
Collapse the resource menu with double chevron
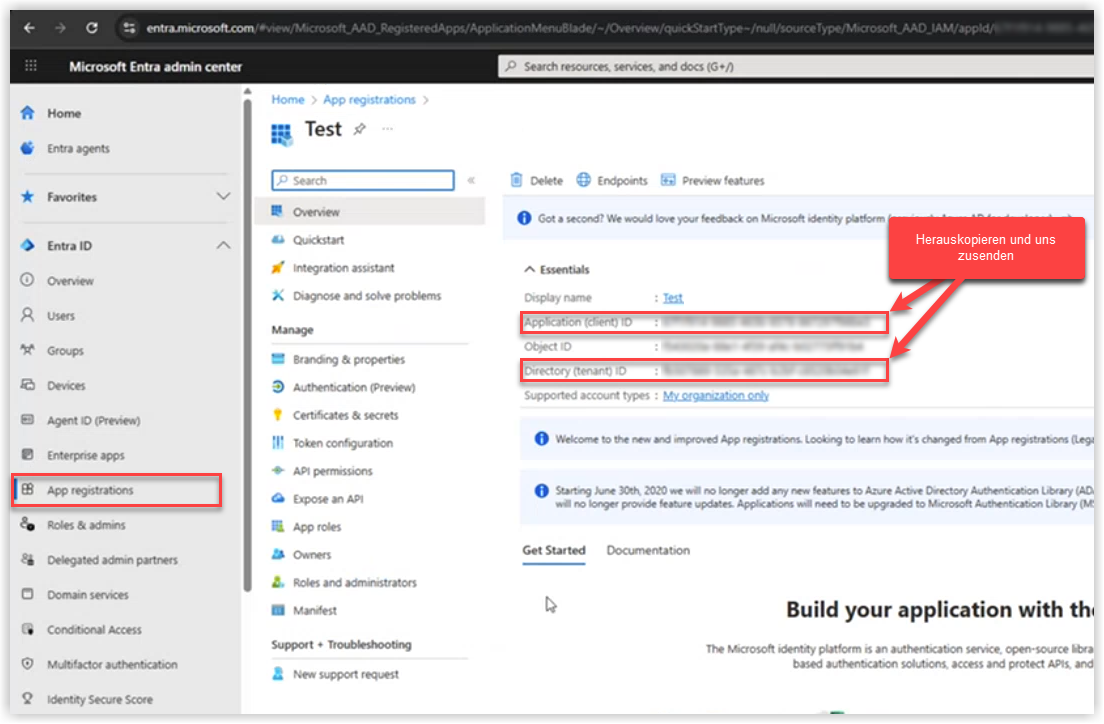[x=471, y=181]
